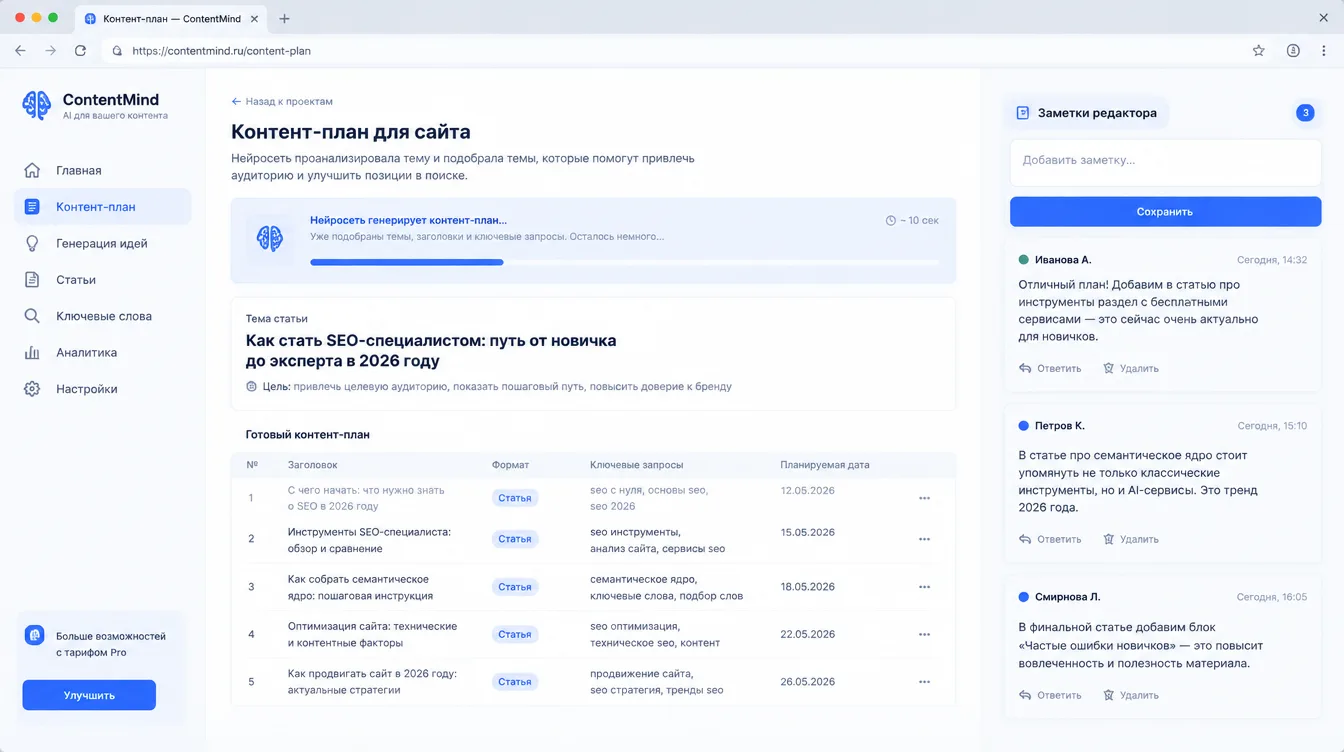Click the browser address bar URL

tap(221, 51)
